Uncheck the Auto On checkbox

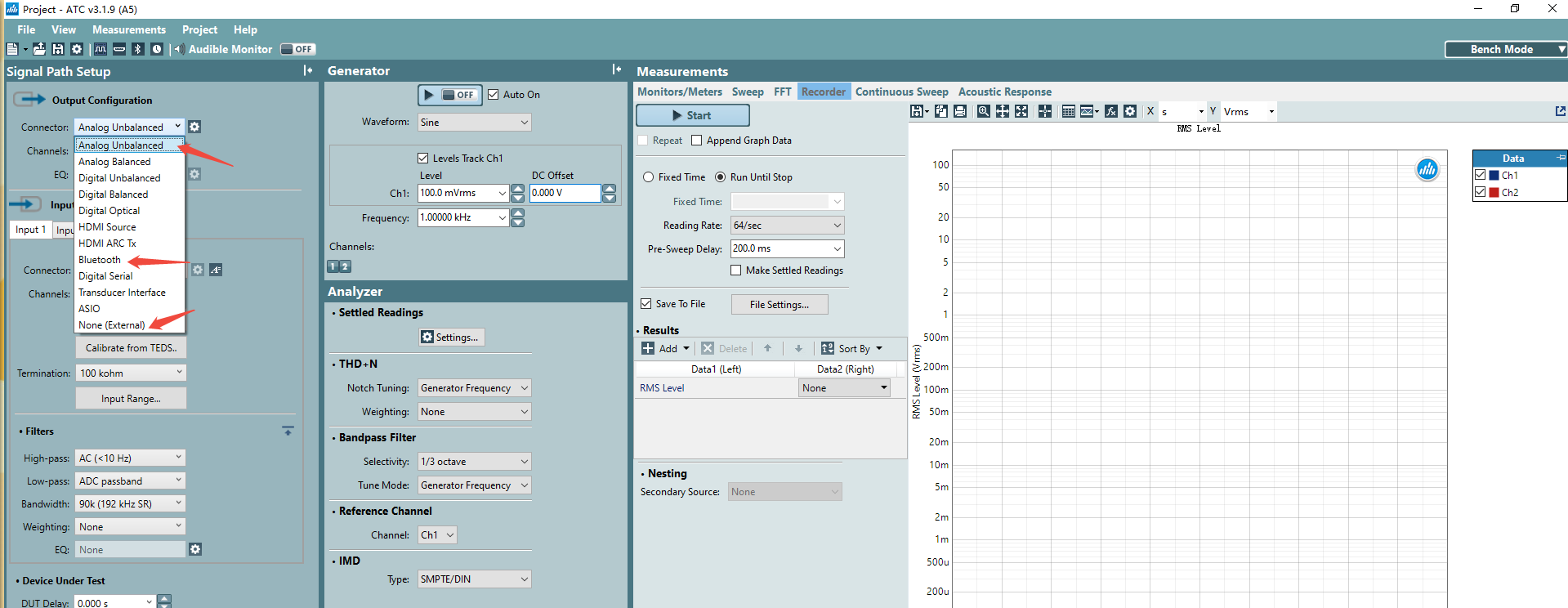(x=494, y=95)
